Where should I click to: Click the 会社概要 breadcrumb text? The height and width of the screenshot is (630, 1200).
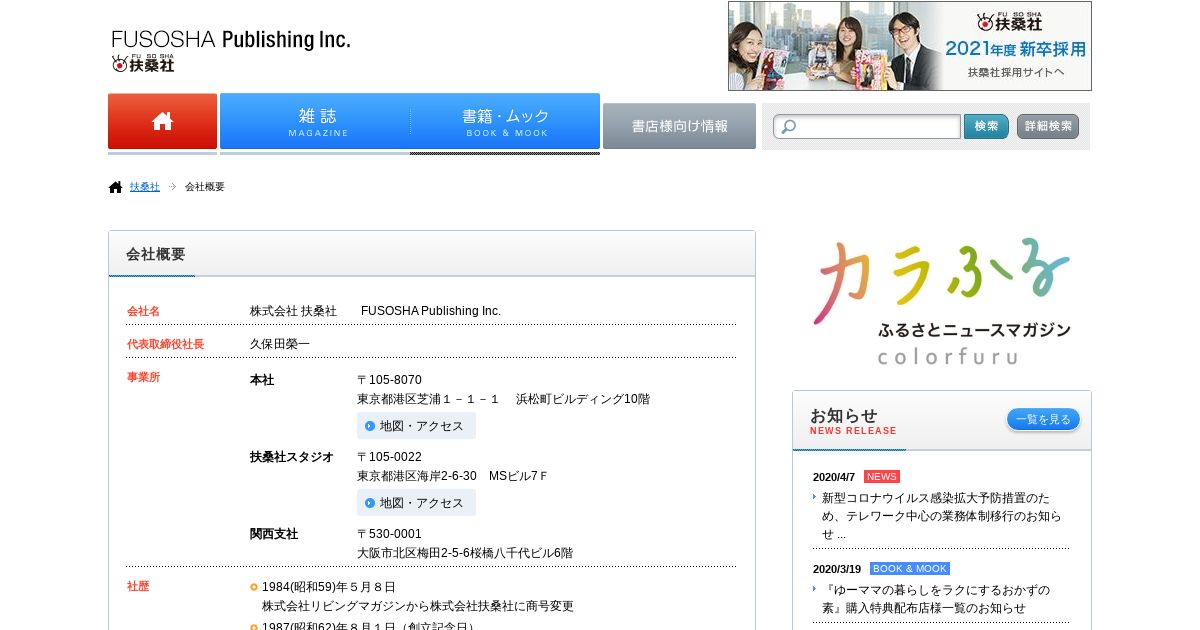[x=205, y=187]
